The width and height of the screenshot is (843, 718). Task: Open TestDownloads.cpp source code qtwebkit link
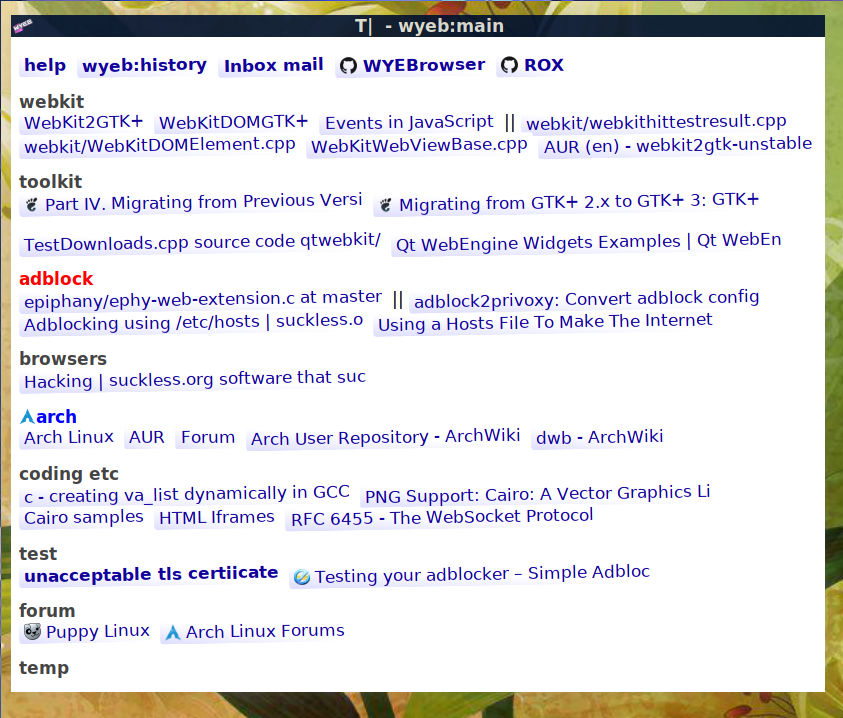[202, 242]
